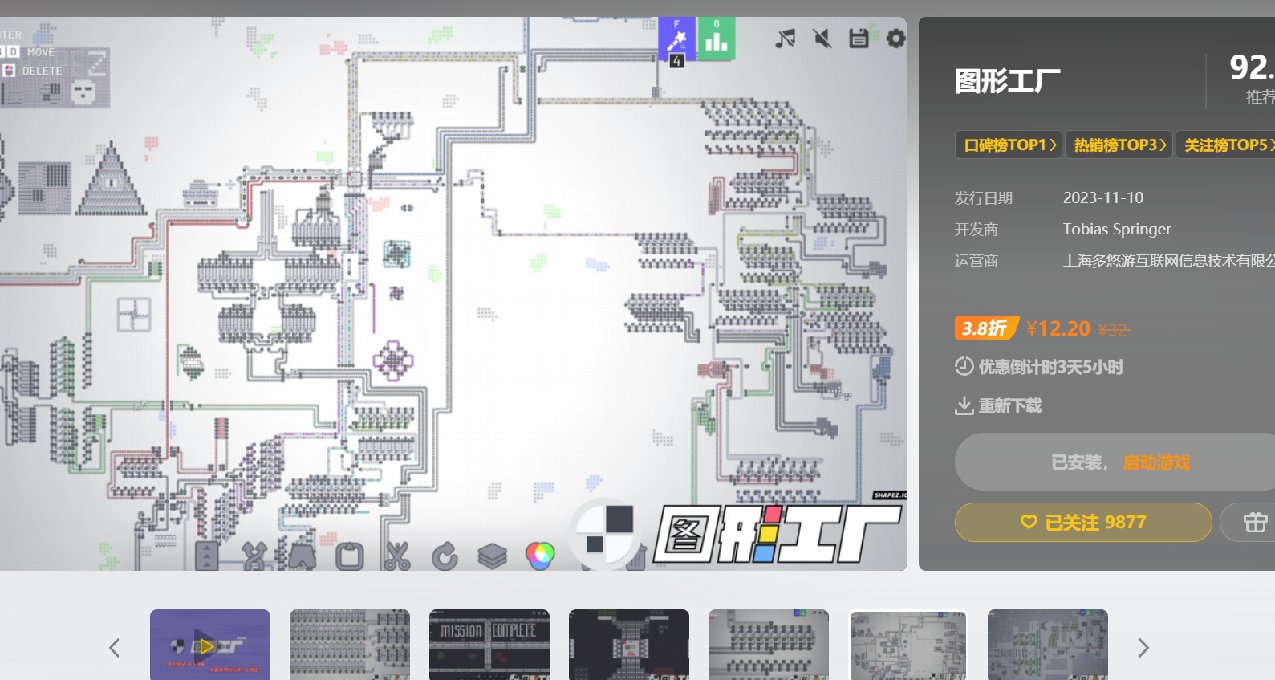
Task: Select the Balancer splitter tool
Action: pyautogui.click(x=256, y=557)
